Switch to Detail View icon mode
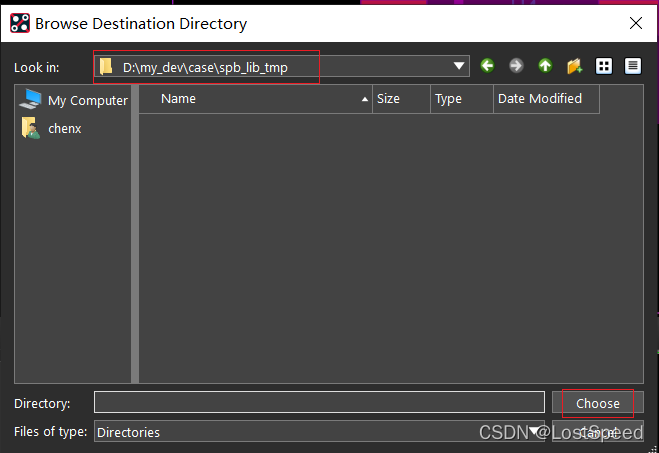The image size is (659, 453). [x=632, y=66]
